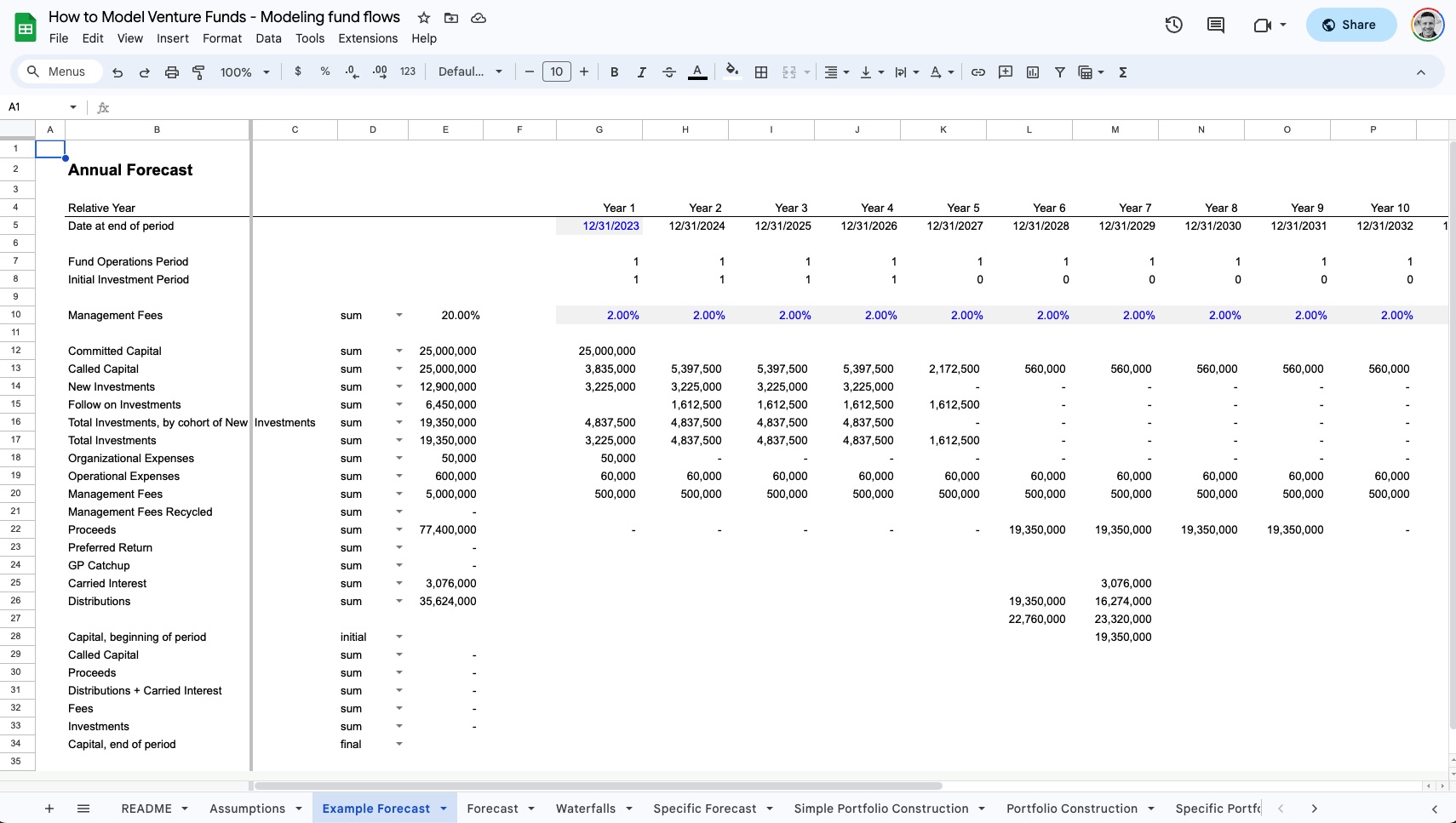This screenshot has height=823, width=1456.
Task: Open the fill color picker
Action: tap(731, 72)
